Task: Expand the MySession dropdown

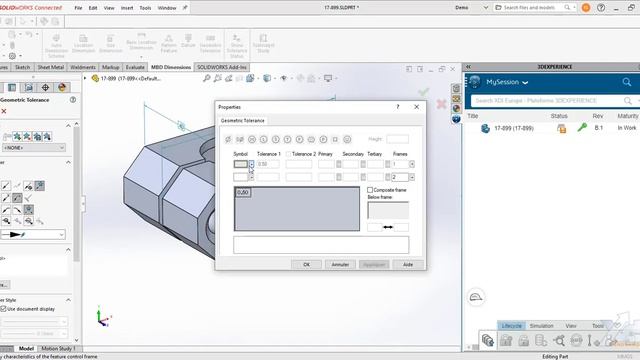Action: 525,82
